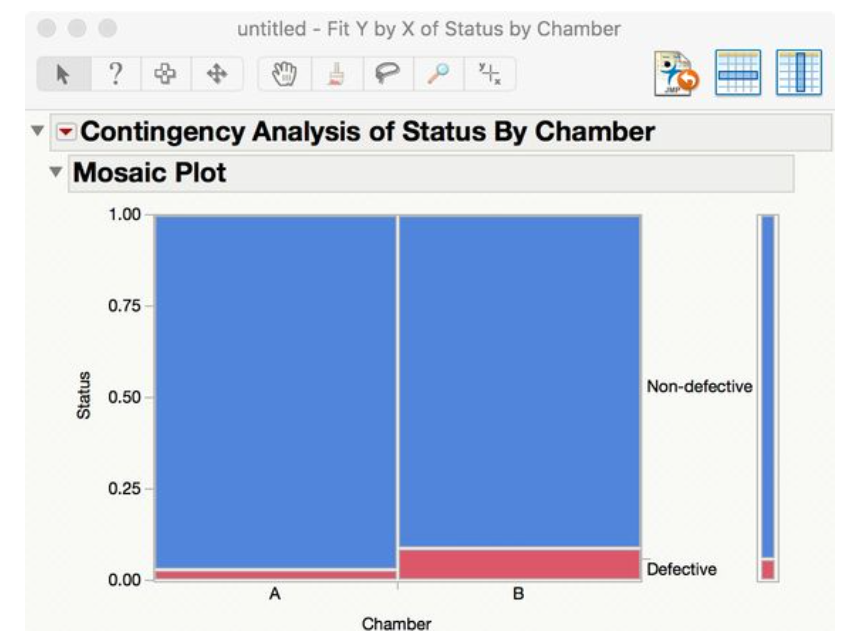This screenshot has width=861, height=631.
Task: Select the hand grabber tool
Action: coord(284,73)
